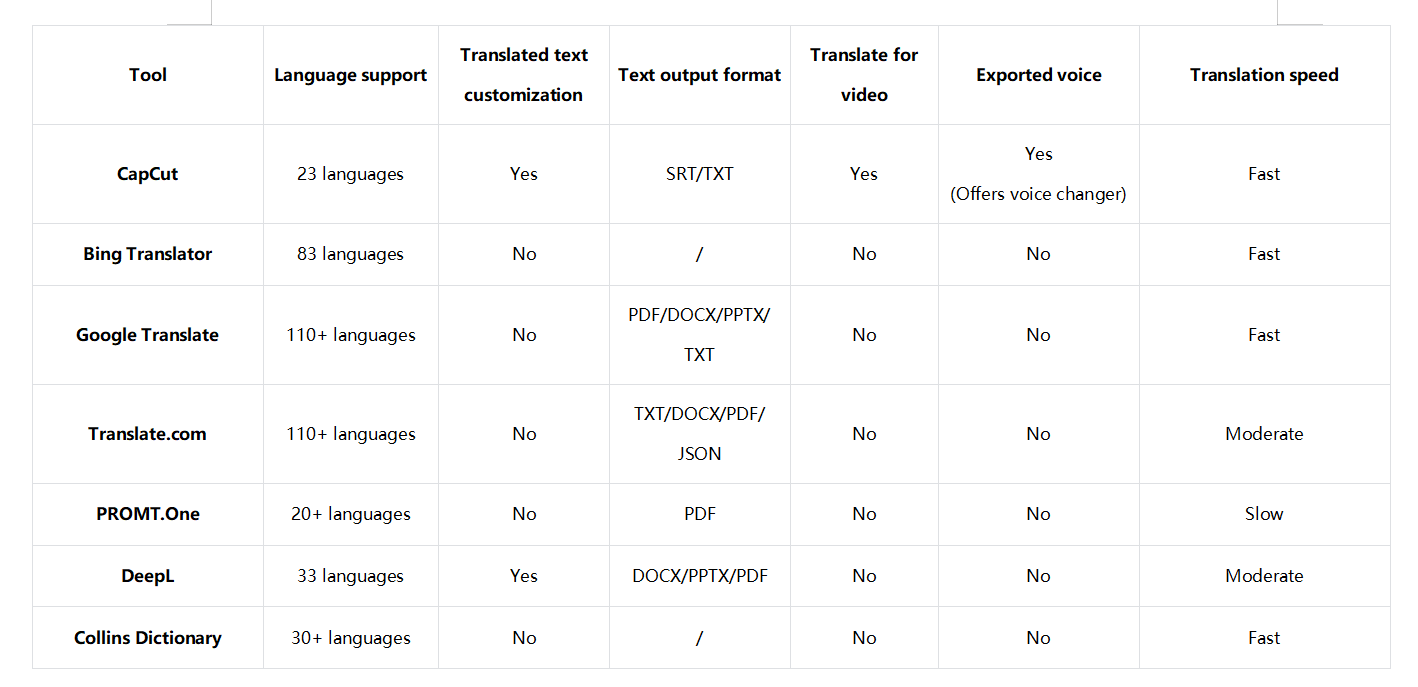This screenshot has height=687, width=1418.
Task: Click the Translate for video header
Action: click(863, 75)
